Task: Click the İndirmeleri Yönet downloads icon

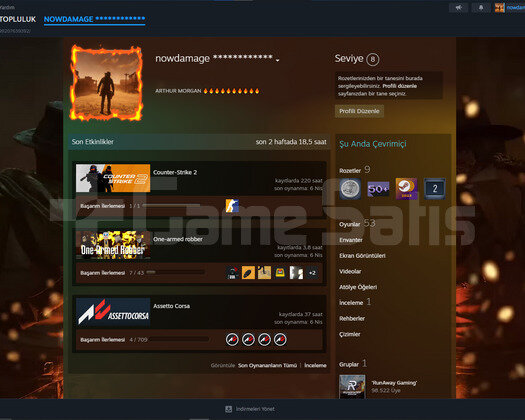Action: [229, 409]
